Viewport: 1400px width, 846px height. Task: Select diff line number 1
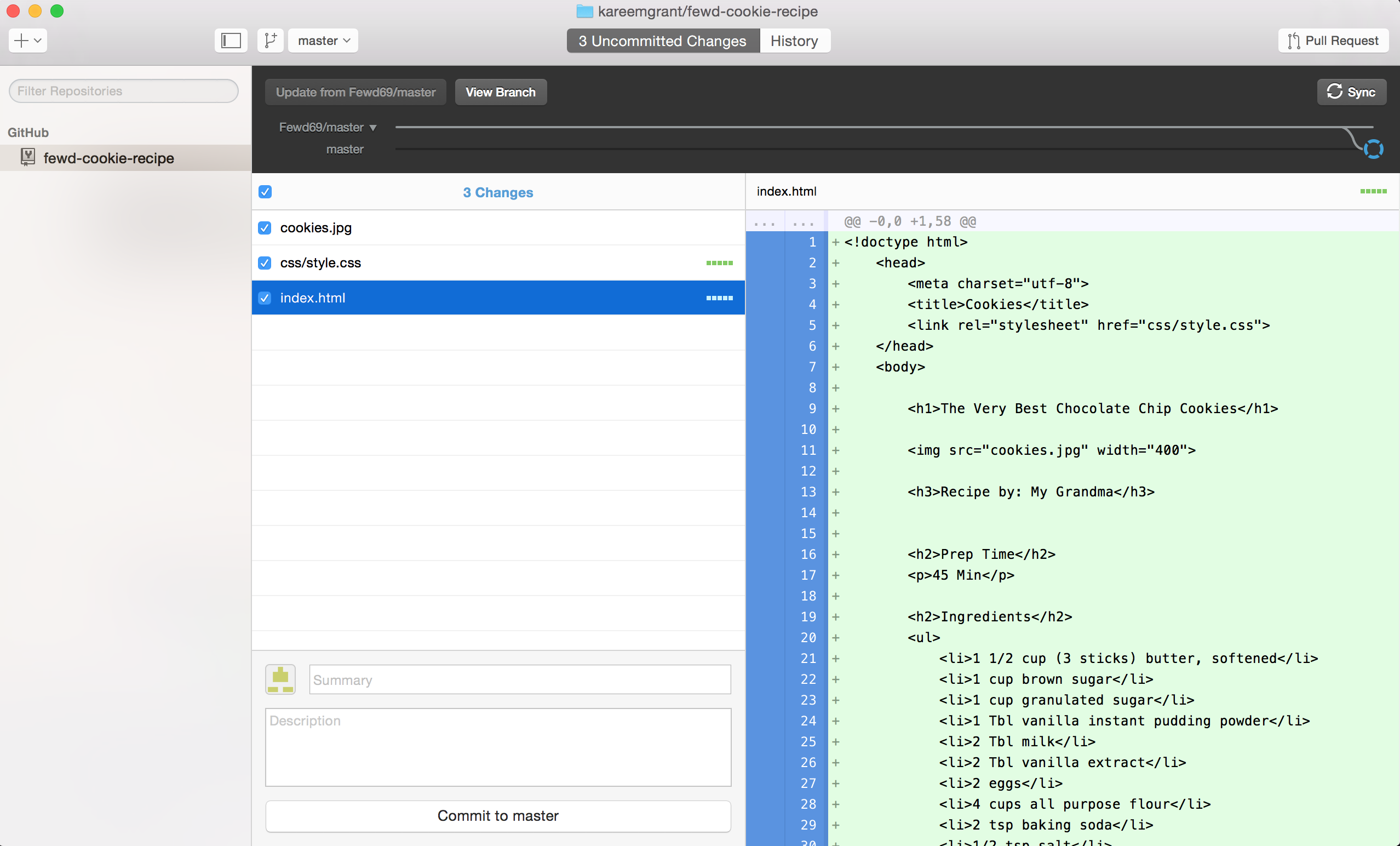point(812,242)
